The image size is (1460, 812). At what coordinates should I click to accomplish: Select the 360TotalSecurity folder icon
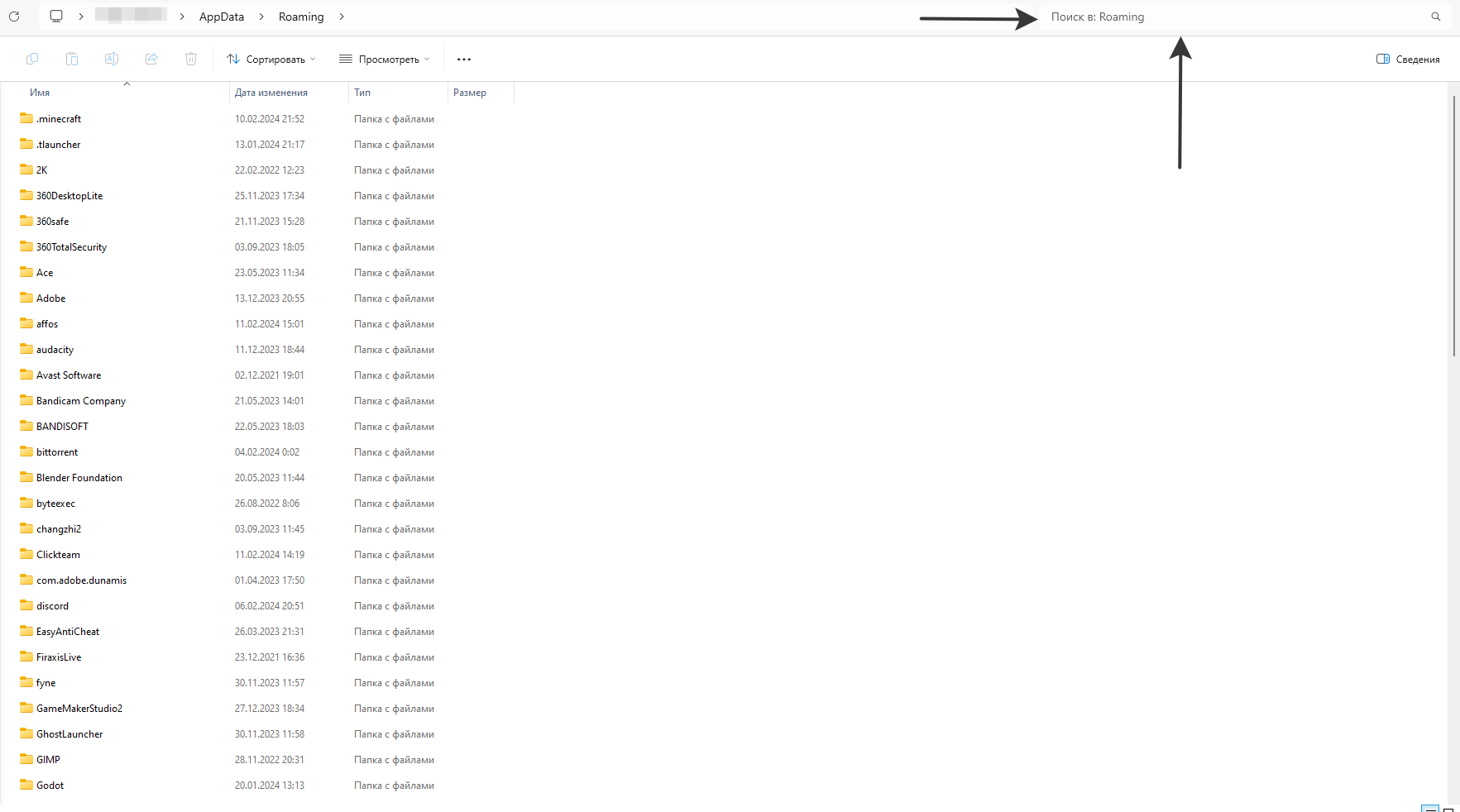26,246
